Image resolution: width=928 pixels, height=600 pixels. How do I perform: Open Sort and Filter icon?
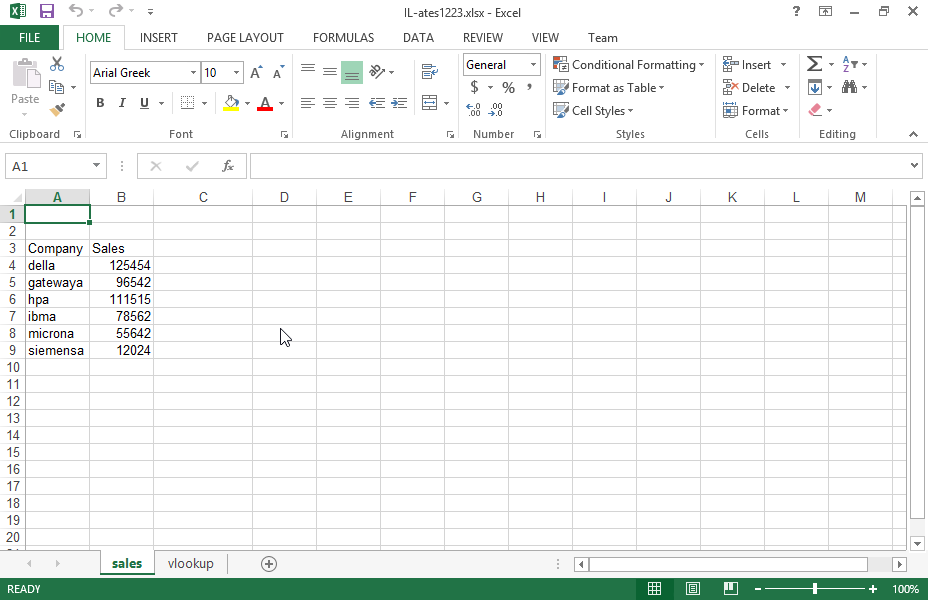pyautogui.click(x=850, y=64)
